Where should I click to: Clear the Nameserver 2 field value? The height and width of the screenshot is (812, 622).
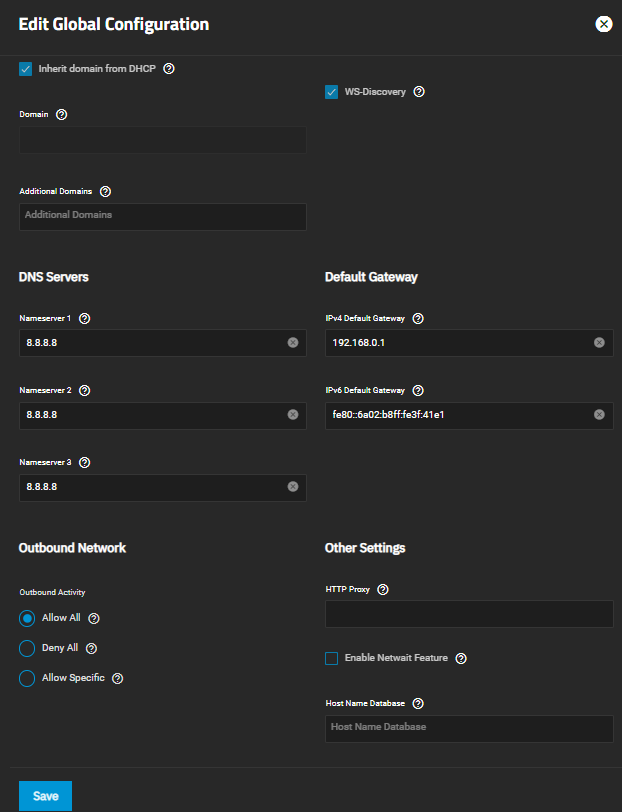293,414
